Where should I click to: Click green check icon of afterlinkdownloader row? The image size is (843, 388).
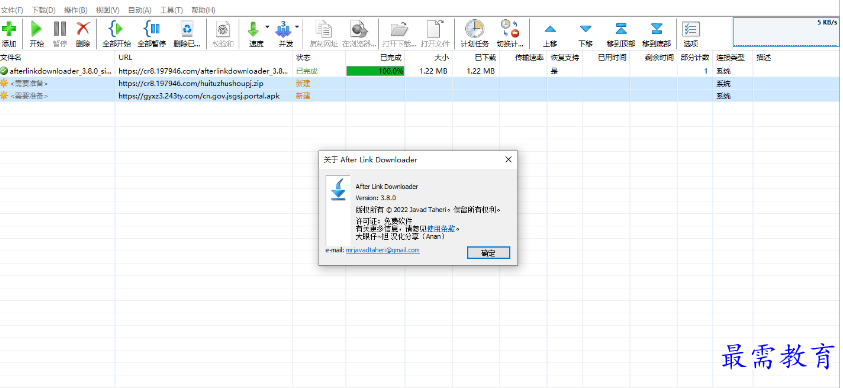tap(4, 70)
